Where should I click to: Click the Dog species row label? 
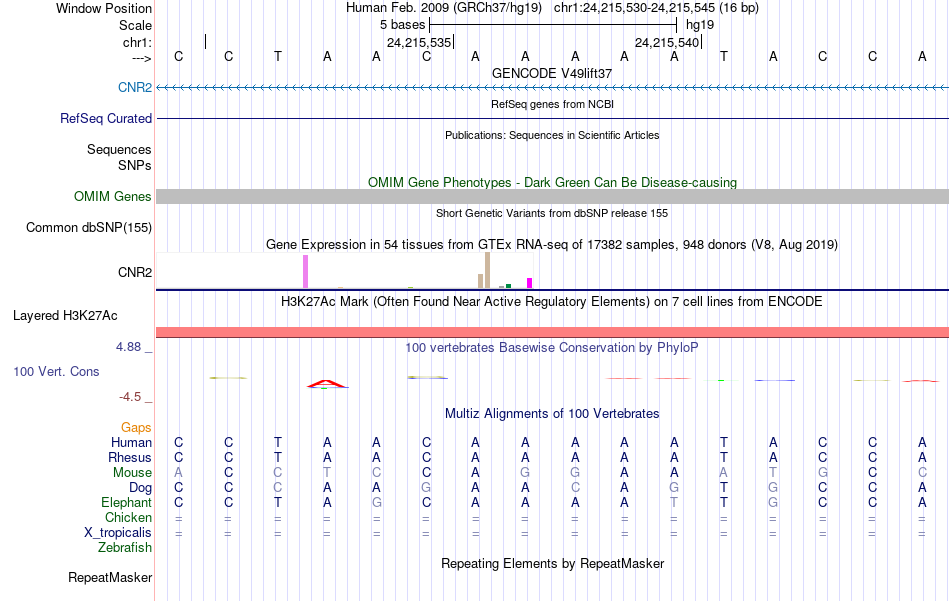[x=140, y=488]
